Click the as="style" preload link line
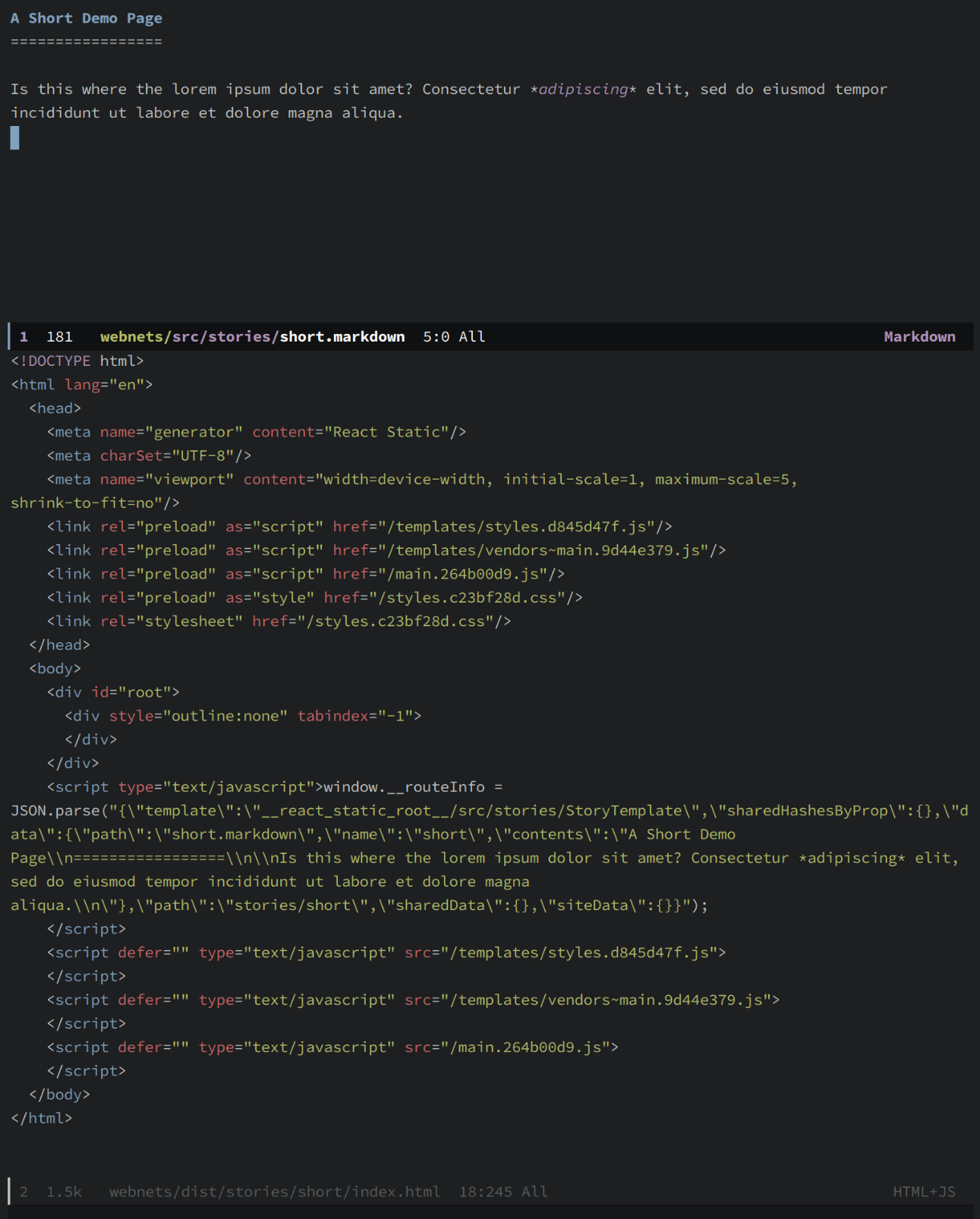 [314, 597]
